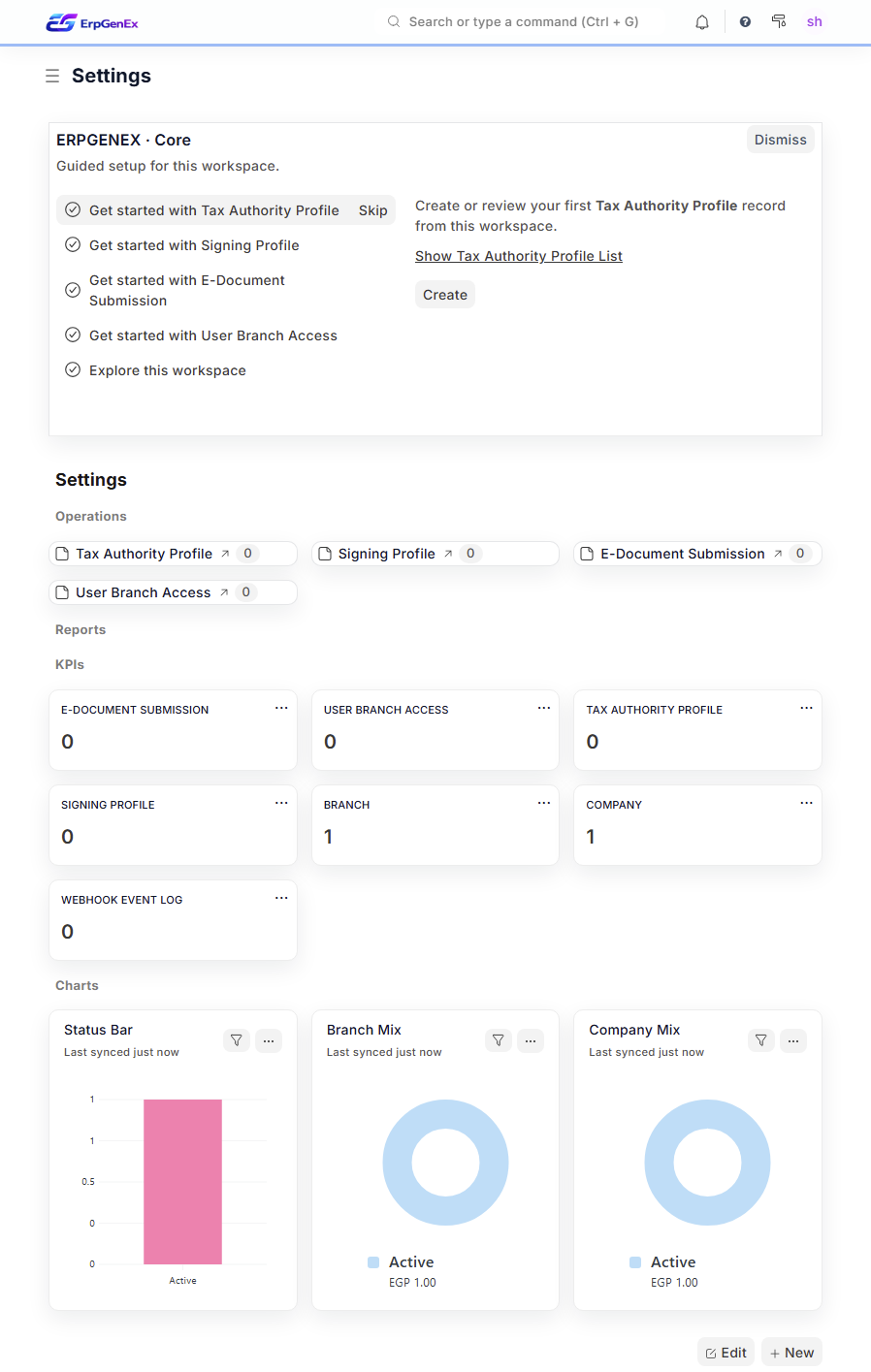Open the Webhook Event Log card menu
Screen dimensions: 871x1372
tap(281, 898)
